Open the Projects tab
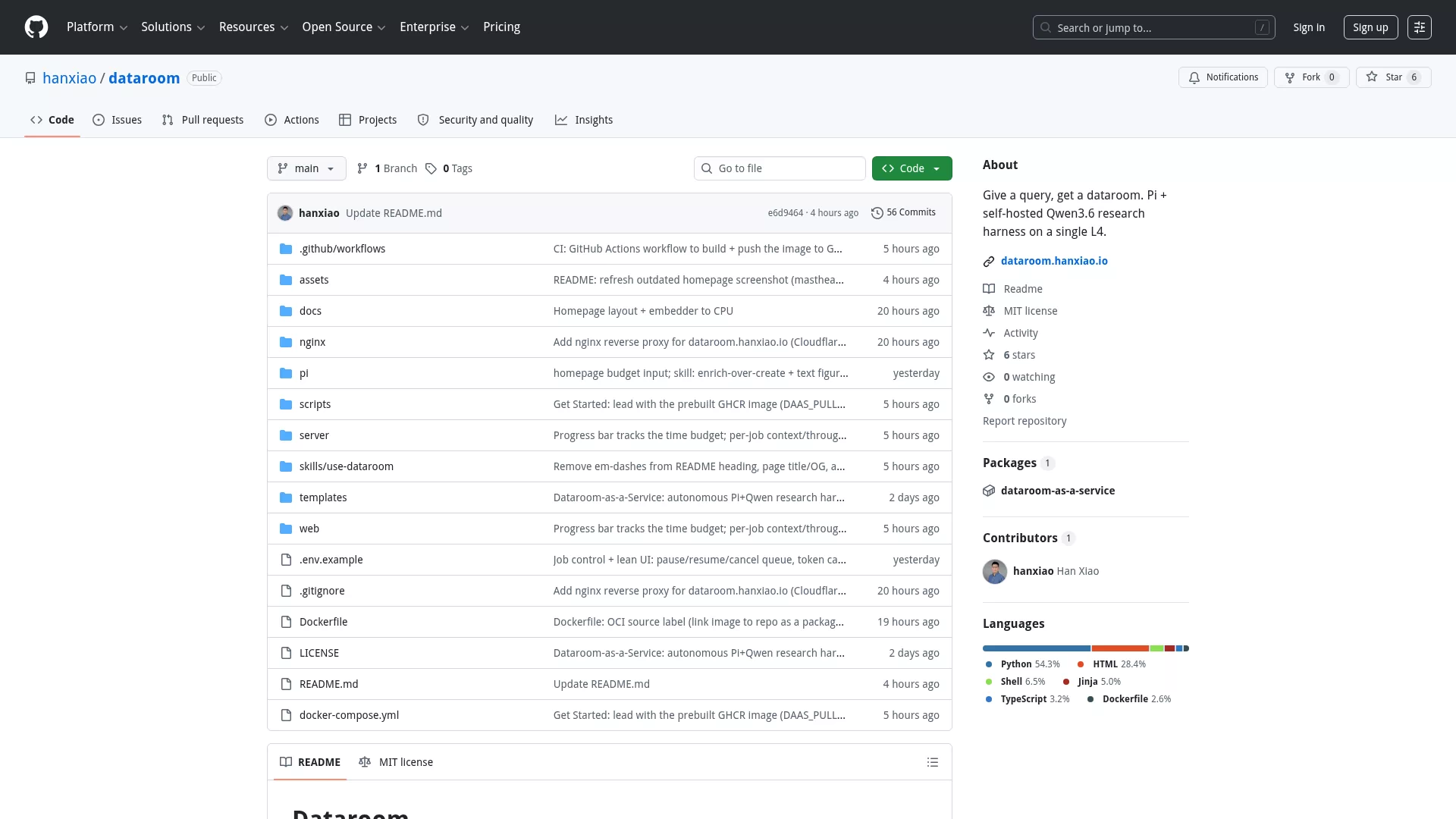This screenshot has width=1456, height=819. point(368,120)
